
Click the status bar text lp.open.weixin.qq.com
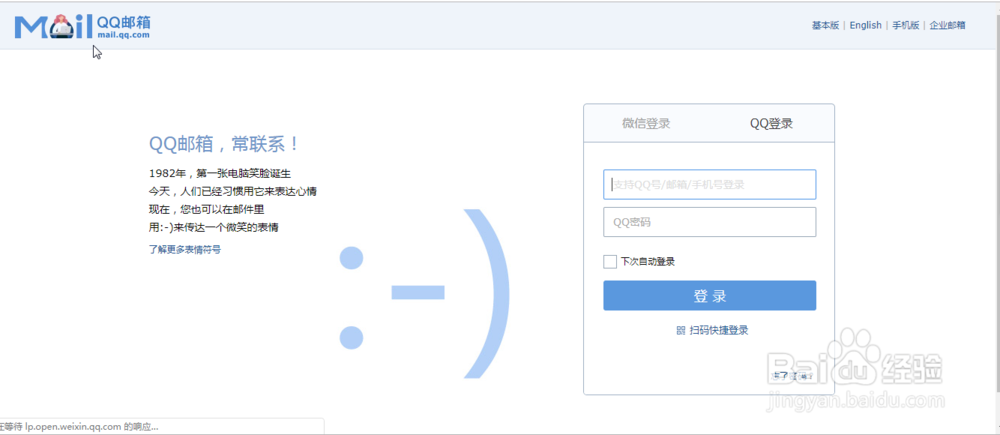pyautogui.click(x=73, y=427)
